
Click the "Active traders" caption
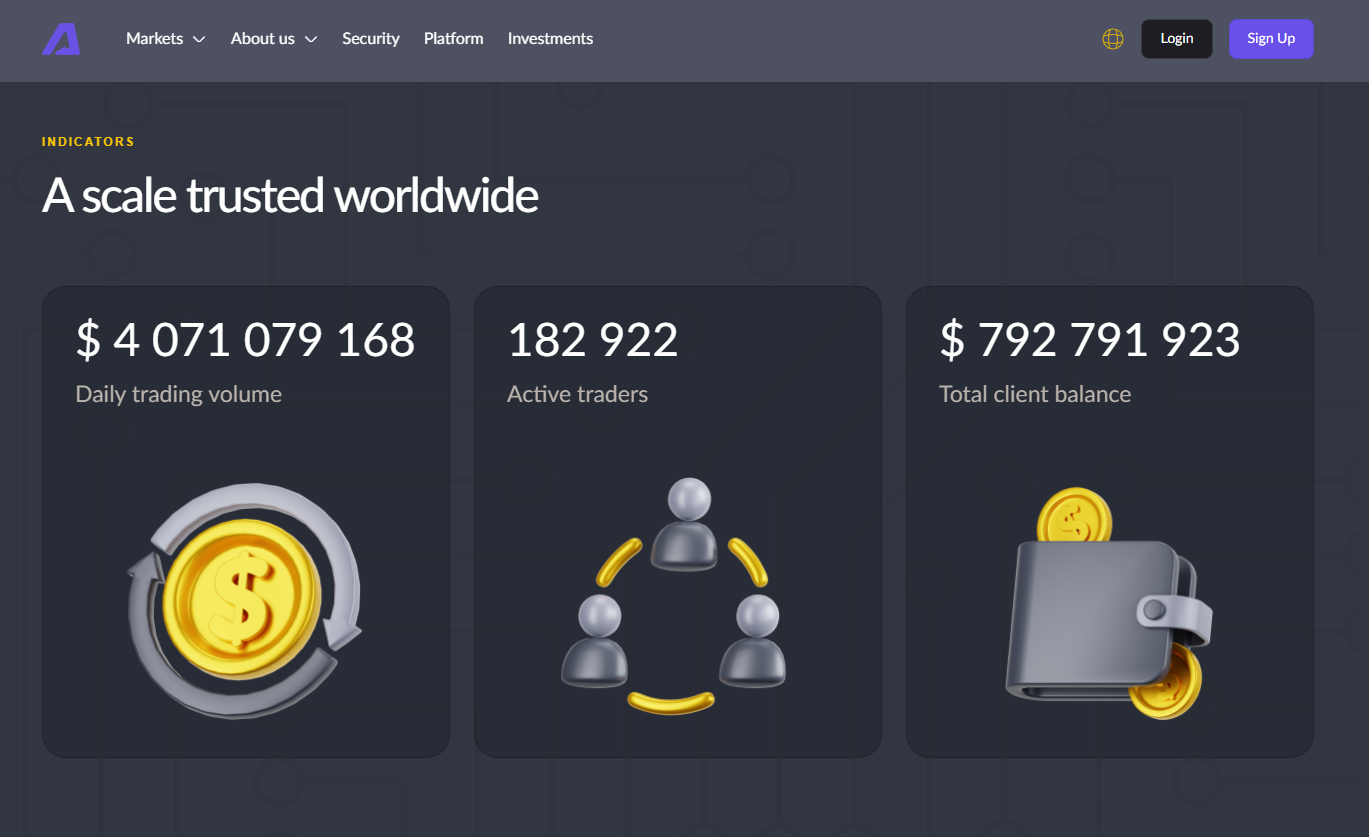coord(577,394)
